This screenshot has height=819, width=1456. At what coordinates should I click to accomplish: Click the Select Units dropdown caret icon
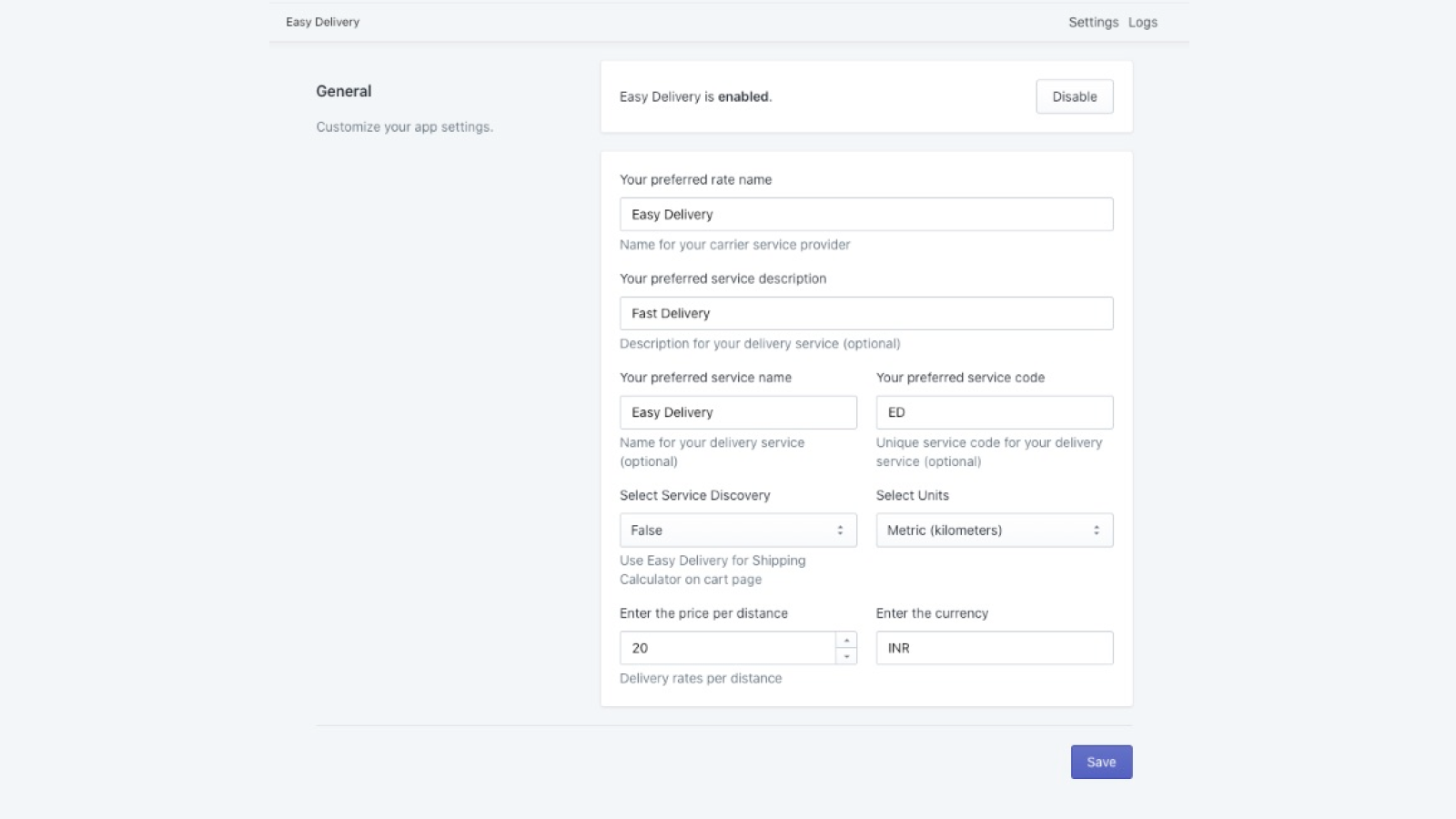[x=1097, y=530]
